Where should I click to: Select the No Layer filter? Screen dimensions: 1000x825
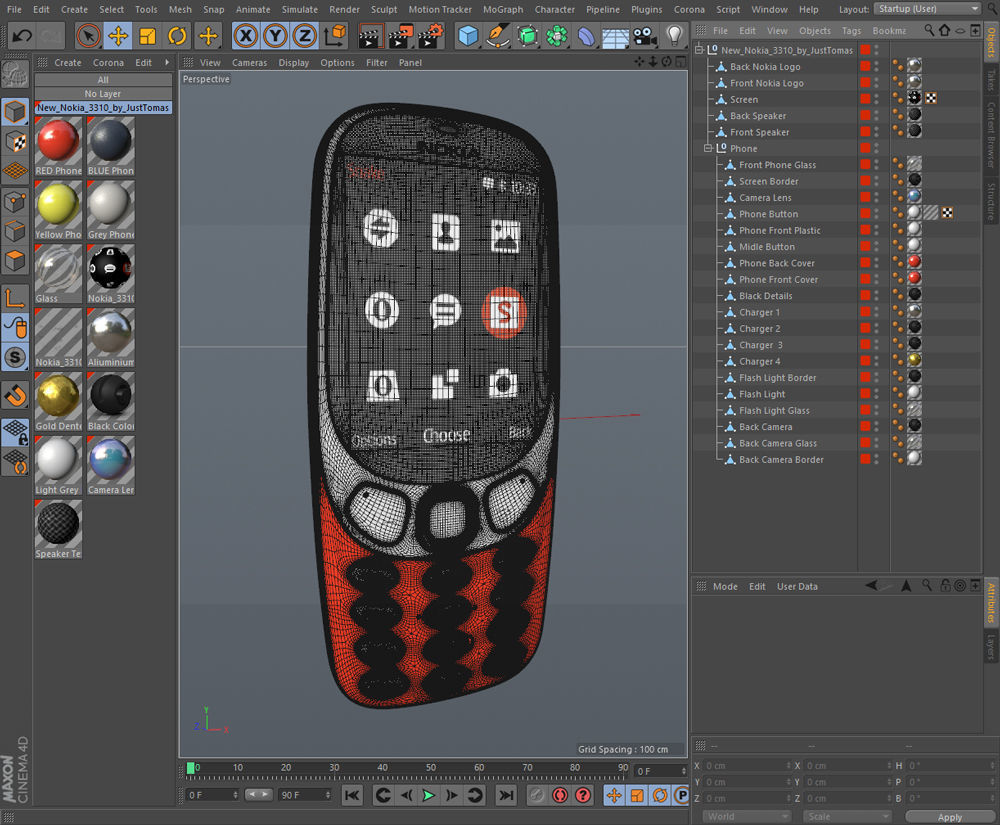(103, 94)
